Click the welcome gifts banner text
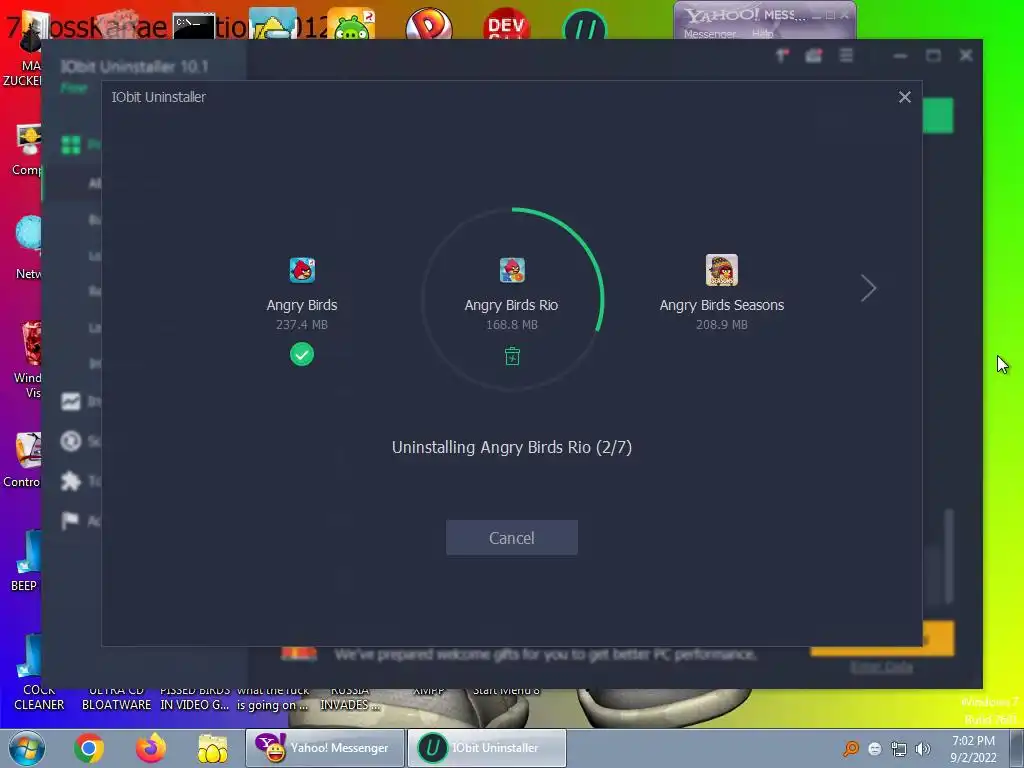This screenshot has height=768, width=1024. (x=545, y=654)
